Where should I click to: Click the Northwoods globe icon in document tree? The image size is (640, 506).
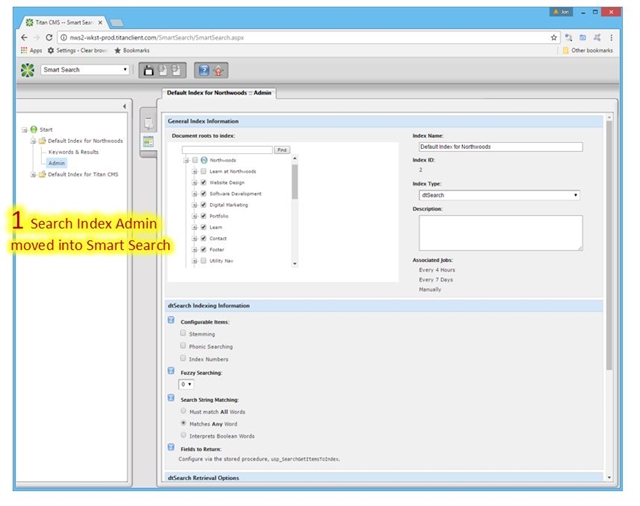[x=204, y=160]
